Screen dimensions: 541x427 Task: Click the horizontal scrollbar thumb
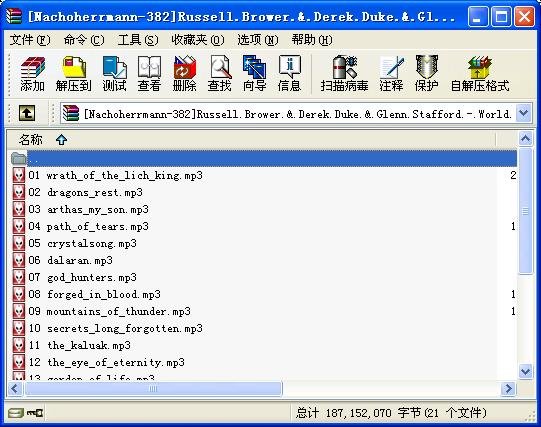pyautogui.click(x=153, y=389)
